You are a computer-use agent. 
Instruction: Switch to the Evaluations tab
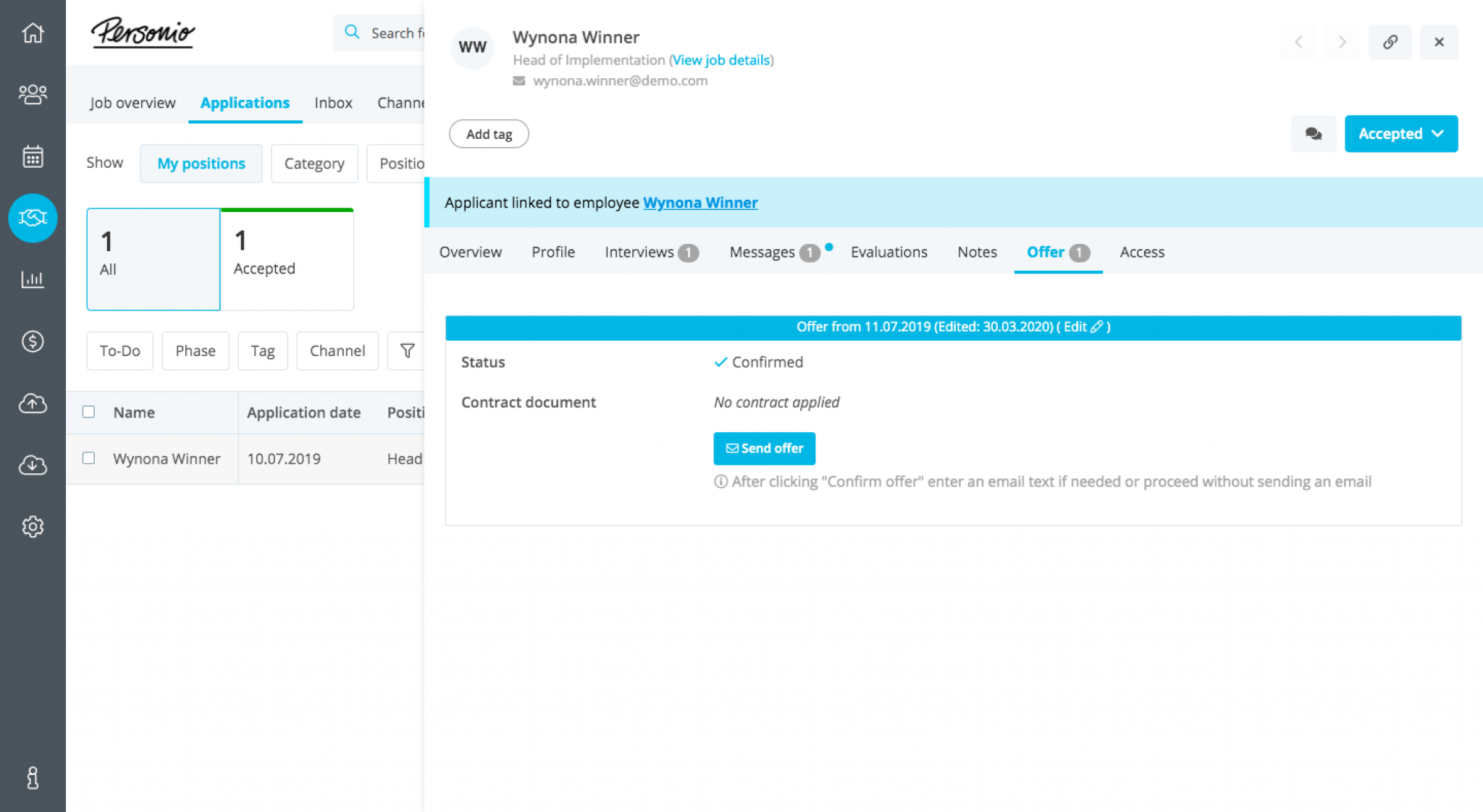click(x=889, y=252)
